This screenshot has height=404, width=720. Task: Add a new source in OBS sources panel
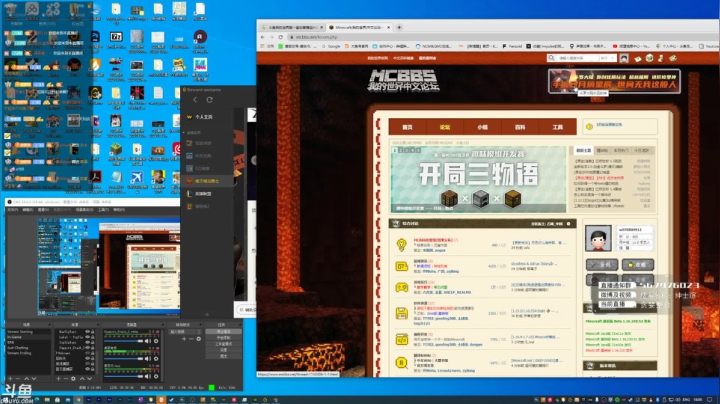point(58,378)
